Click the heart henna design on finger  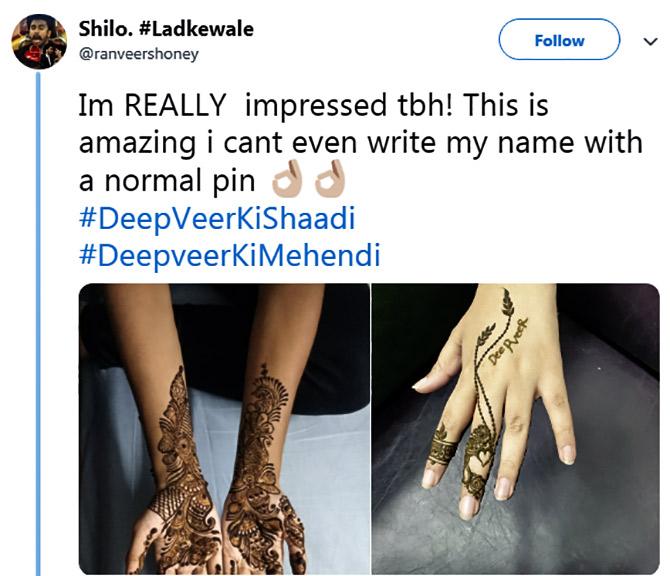484,459
